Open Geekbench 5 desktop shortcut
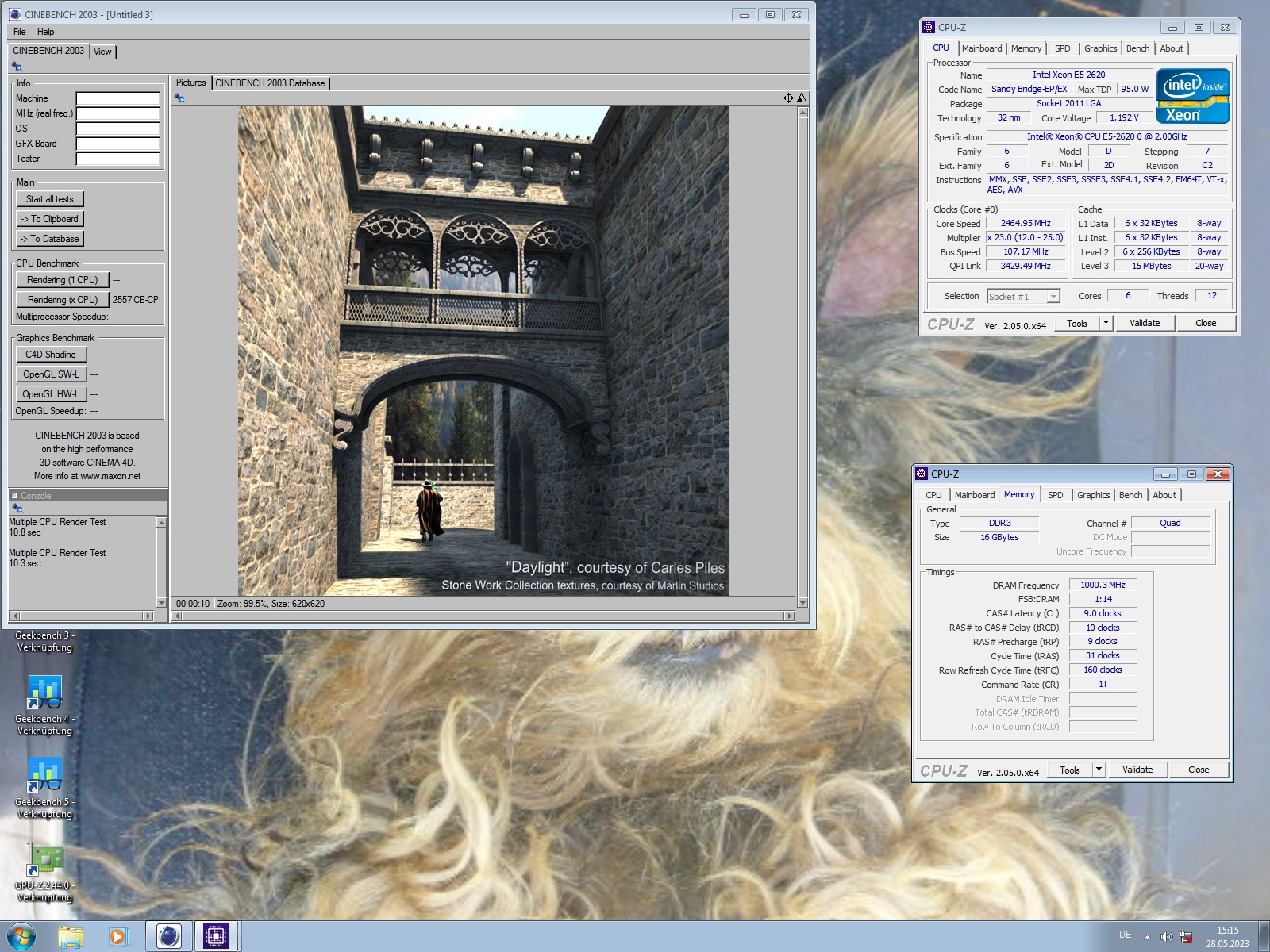Screen dimensions: 1270x952 tap(45, 789)
